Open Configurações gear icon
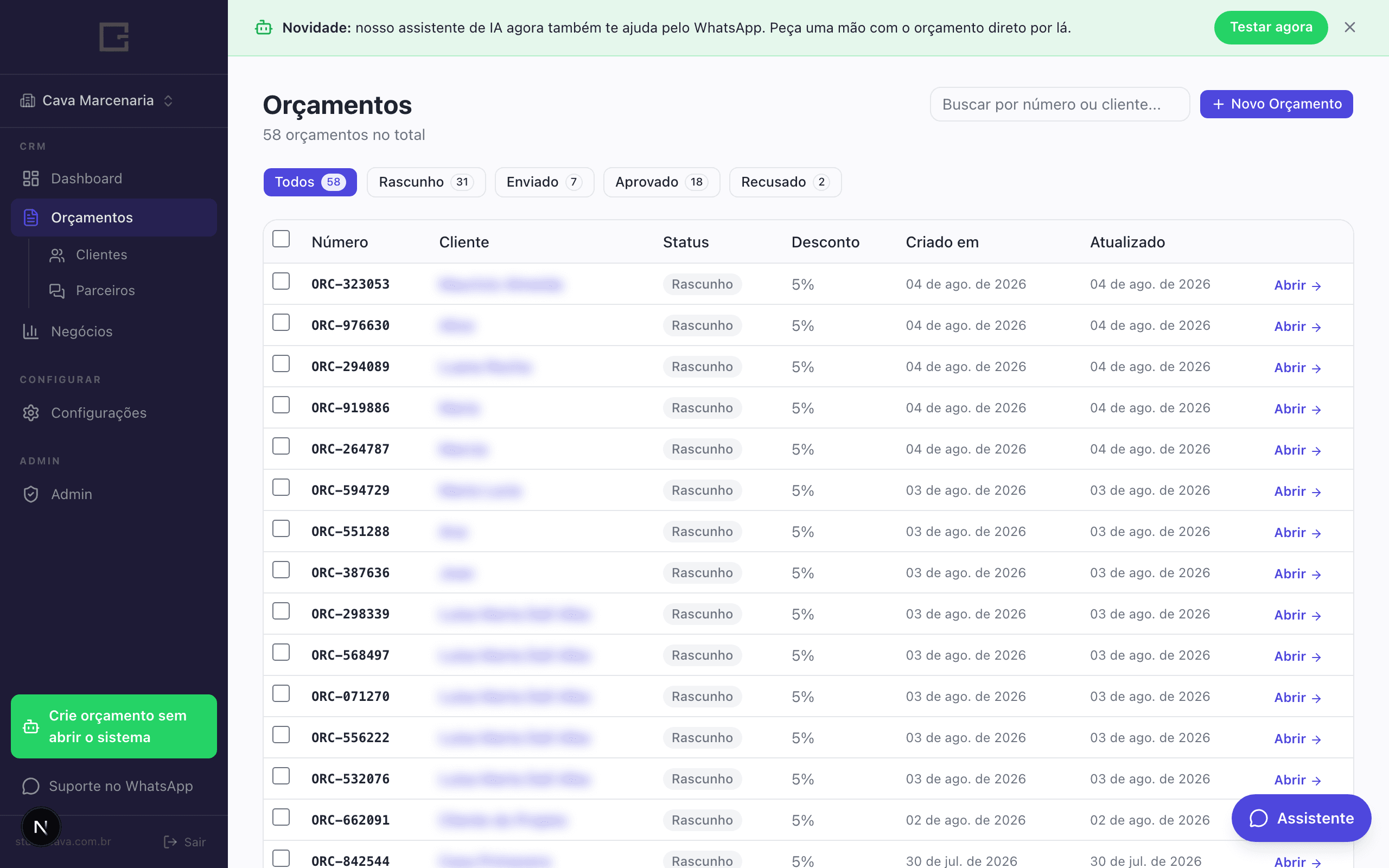The width and height of the screenshot is (1389, 868). [x=31, y=413]
